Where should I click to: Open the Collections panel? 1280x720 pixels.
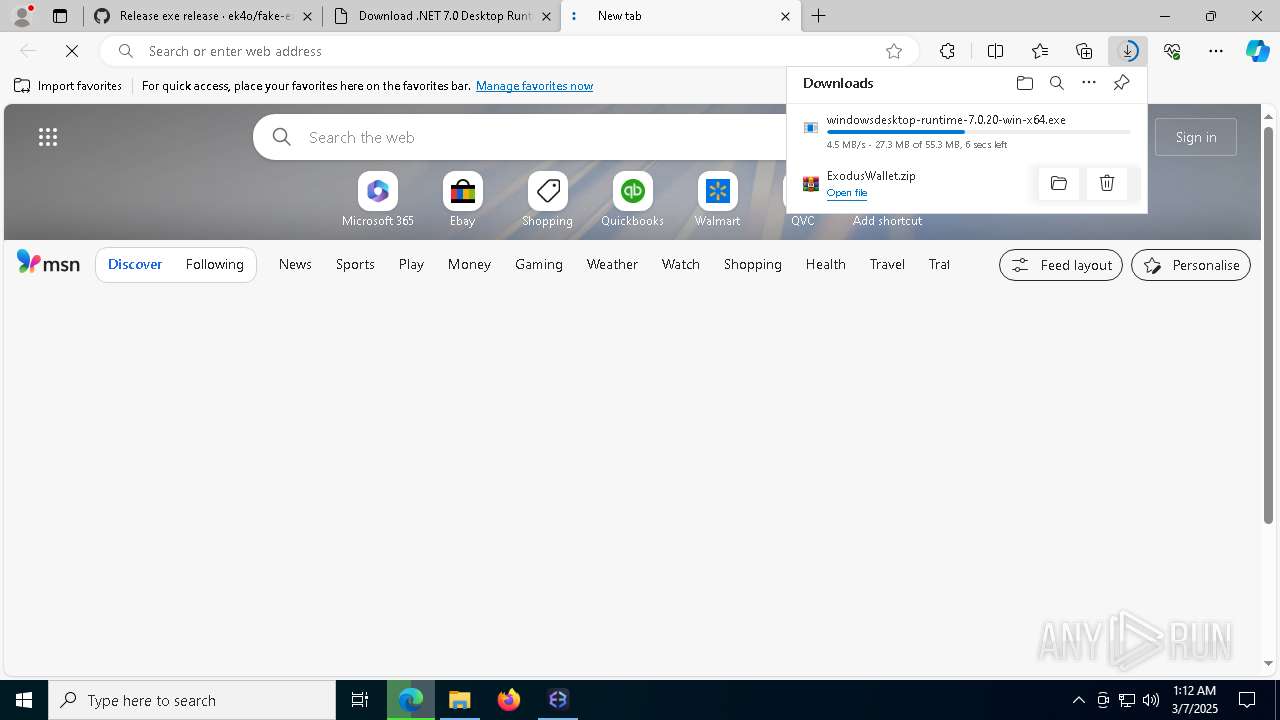1084,51
